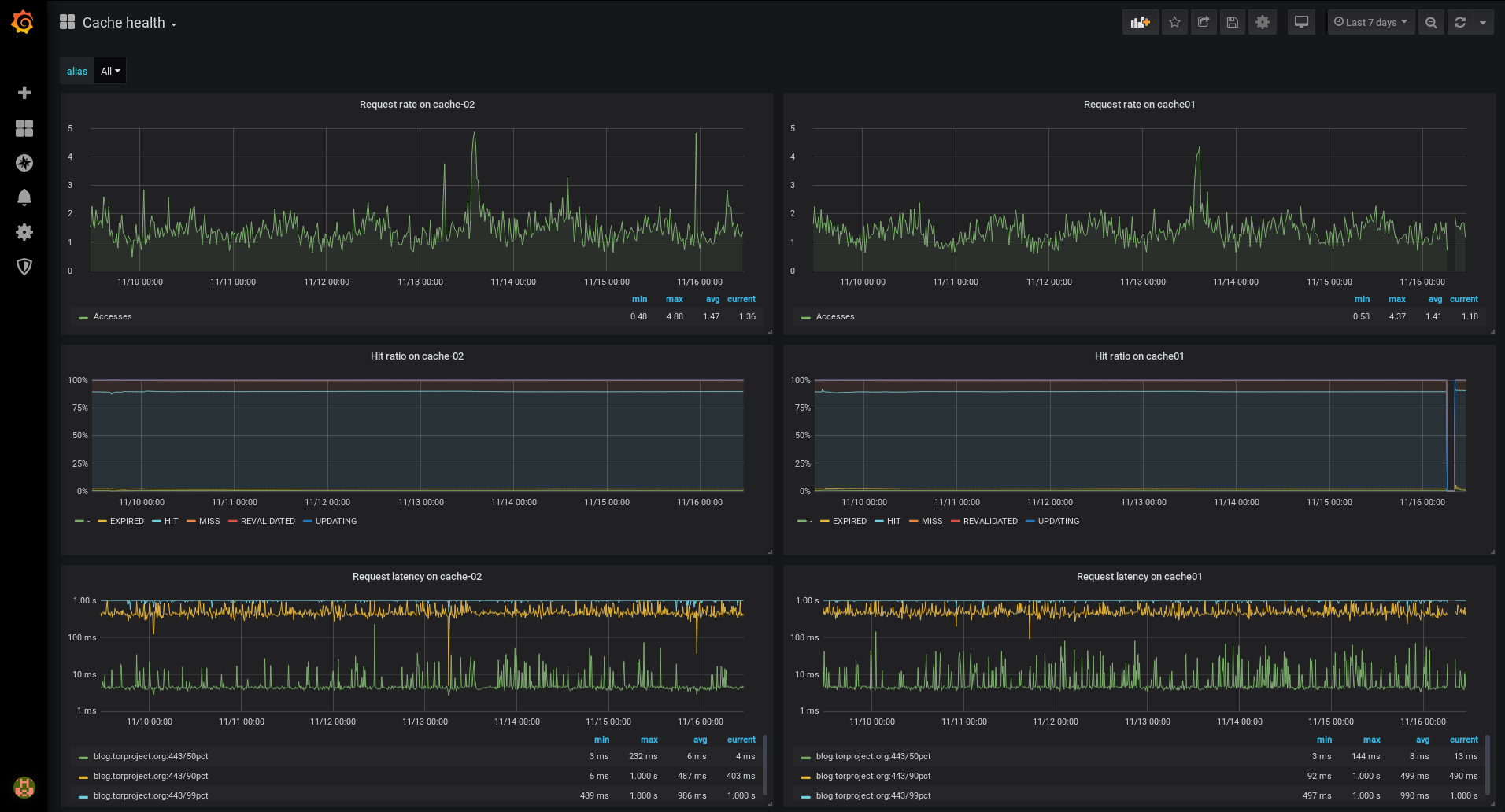Sort cache-02 request rate legend by max

(675, 299)
